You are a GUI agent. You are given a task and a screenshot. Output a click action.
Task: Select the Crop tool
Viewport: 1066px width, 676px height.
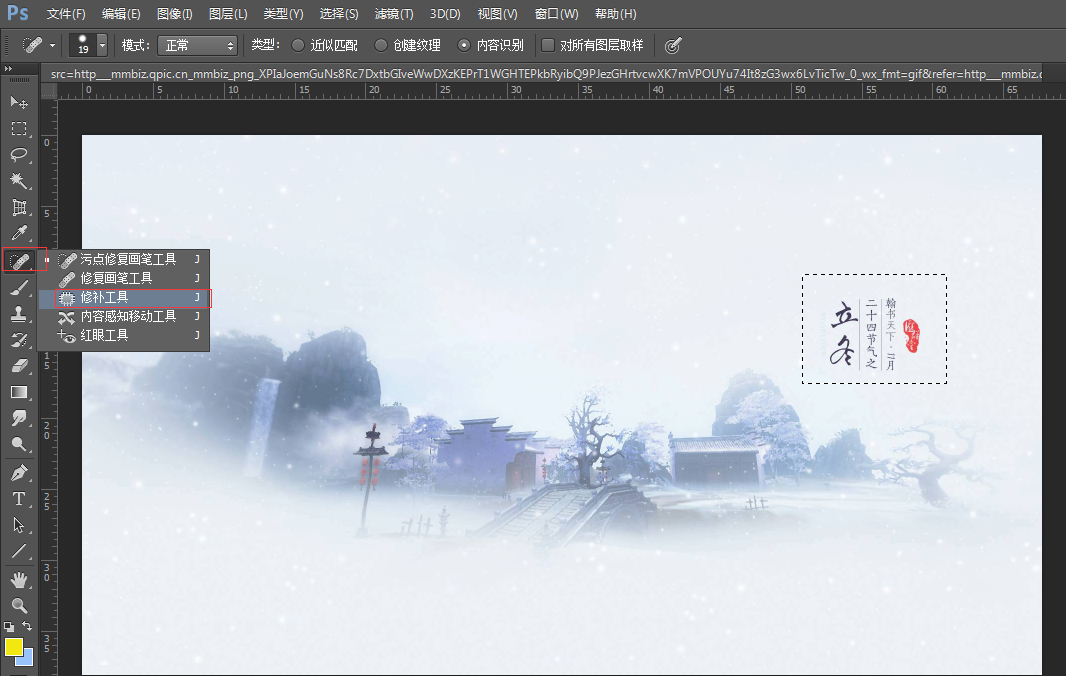pos(19,207)
